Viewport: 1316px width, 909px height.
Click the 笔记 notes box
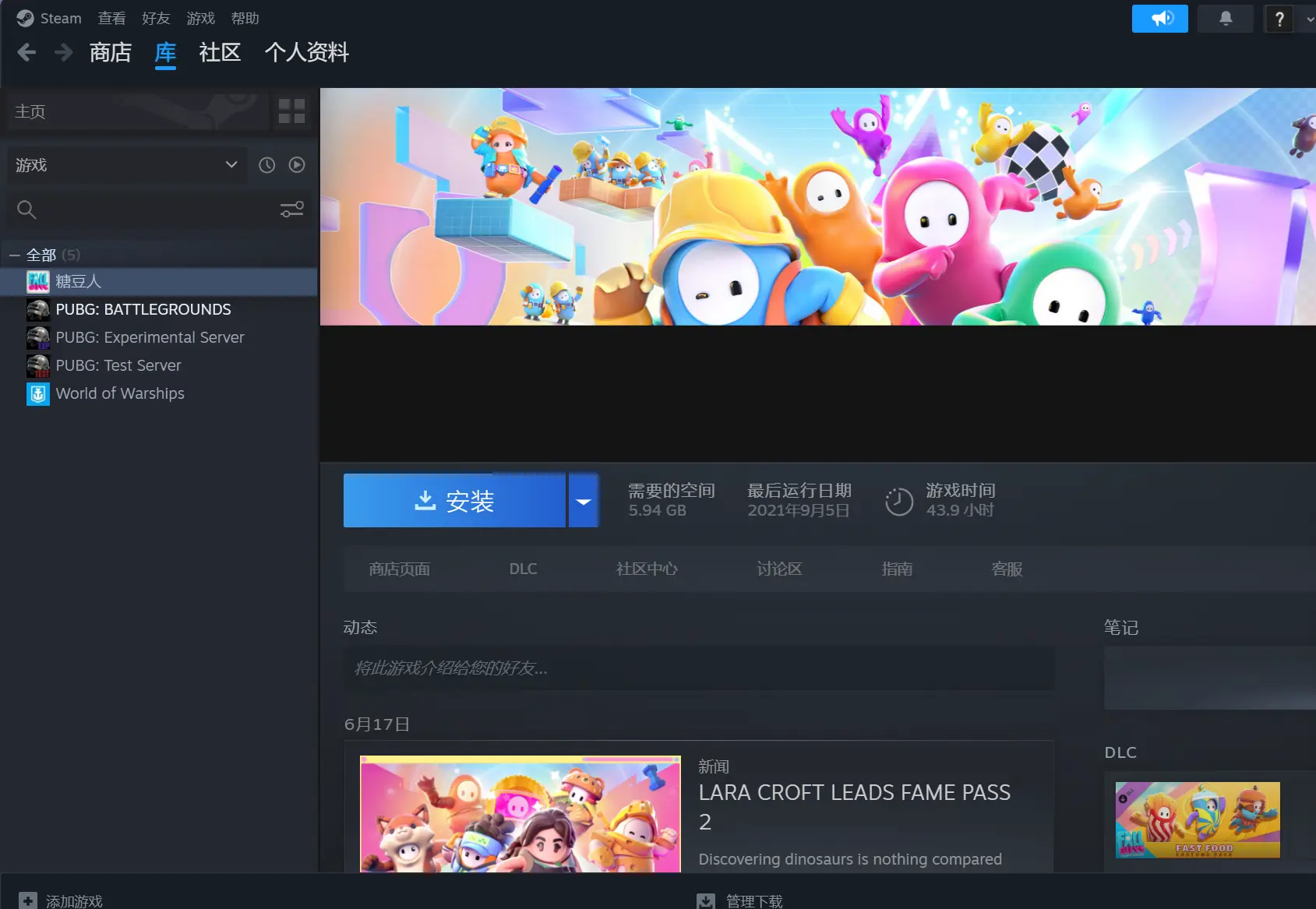[x=1210, y=678]
